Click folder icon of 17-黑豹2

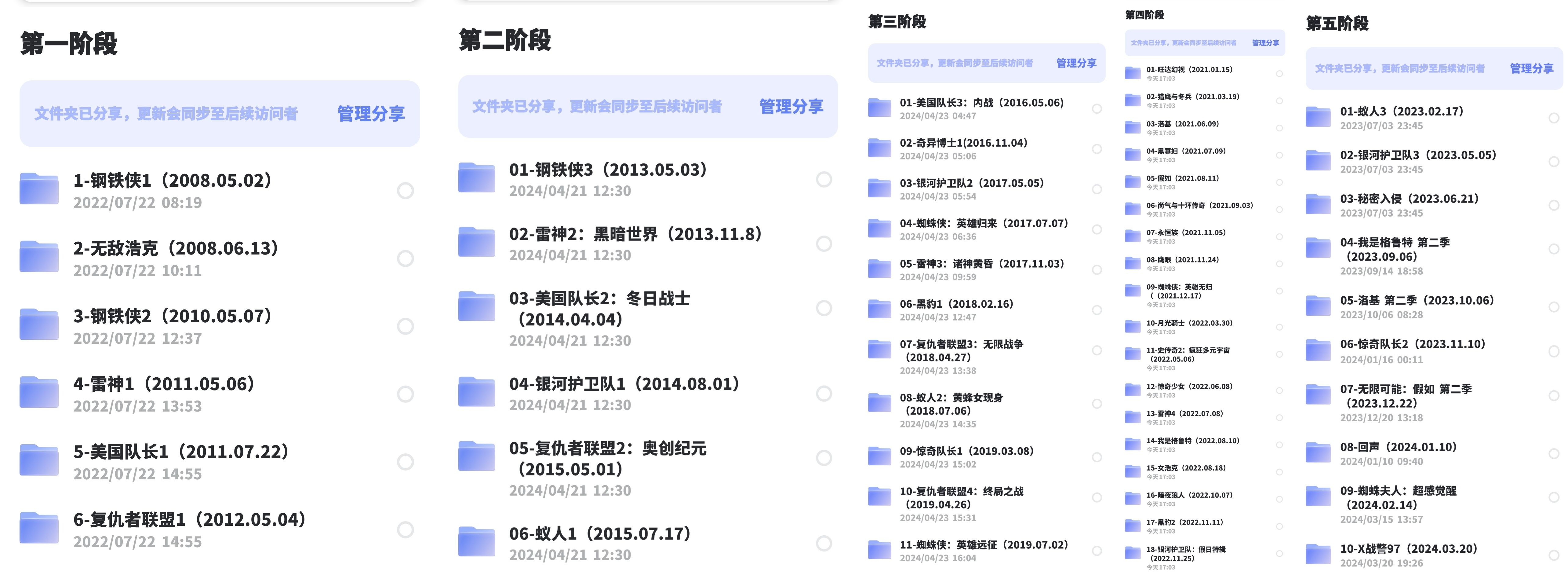coord(1133,526)
